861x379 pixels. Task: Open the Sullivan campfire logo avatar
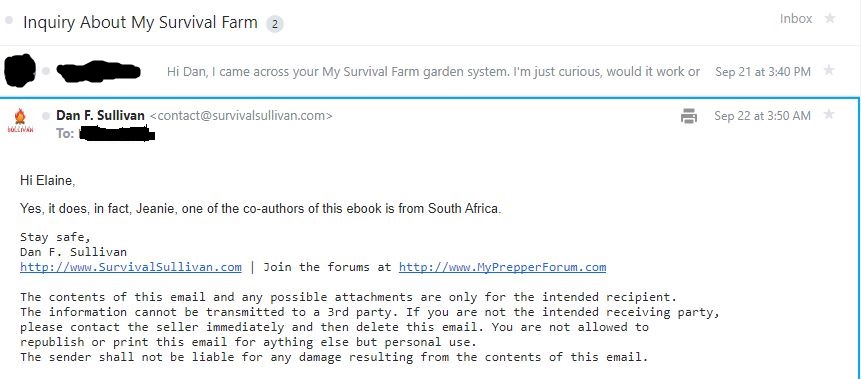(x=20, y=120)
